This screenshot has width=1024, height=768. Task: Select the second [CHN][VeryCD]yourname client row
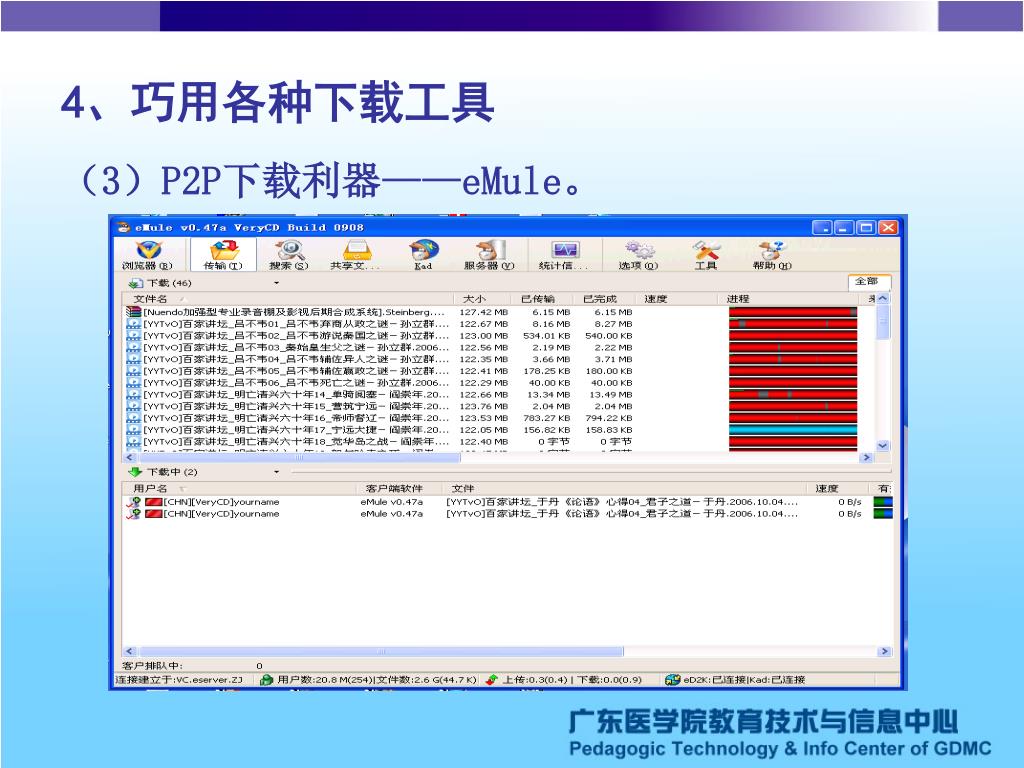(x=508, y=513)
